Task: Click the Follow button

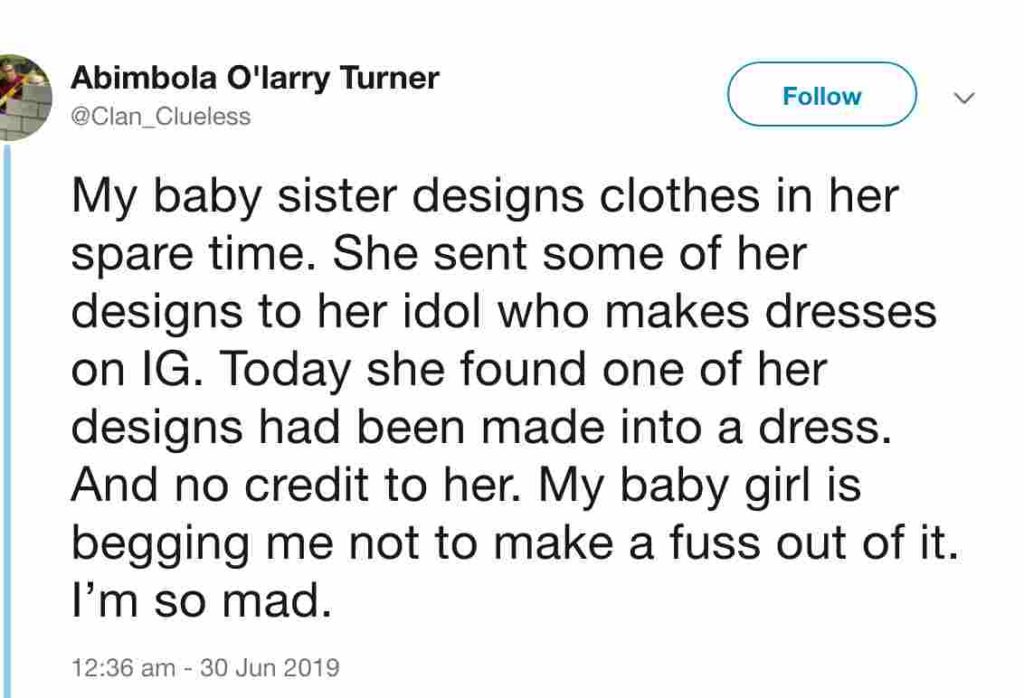Action: [x=821, y=97]
